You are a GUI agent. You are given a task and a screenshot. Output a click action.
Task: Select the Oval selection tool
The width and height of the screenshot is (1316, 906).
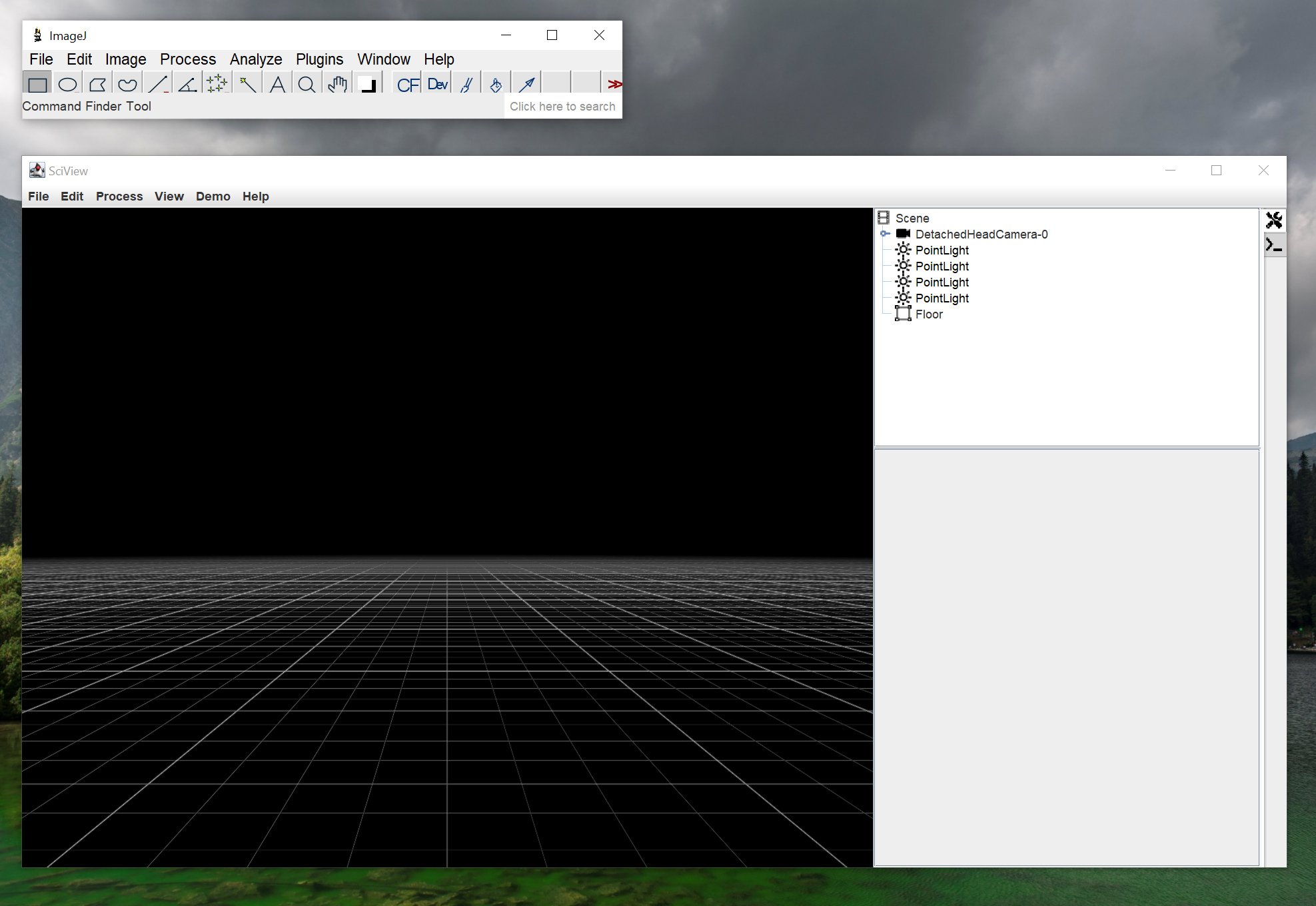point(67,84)
